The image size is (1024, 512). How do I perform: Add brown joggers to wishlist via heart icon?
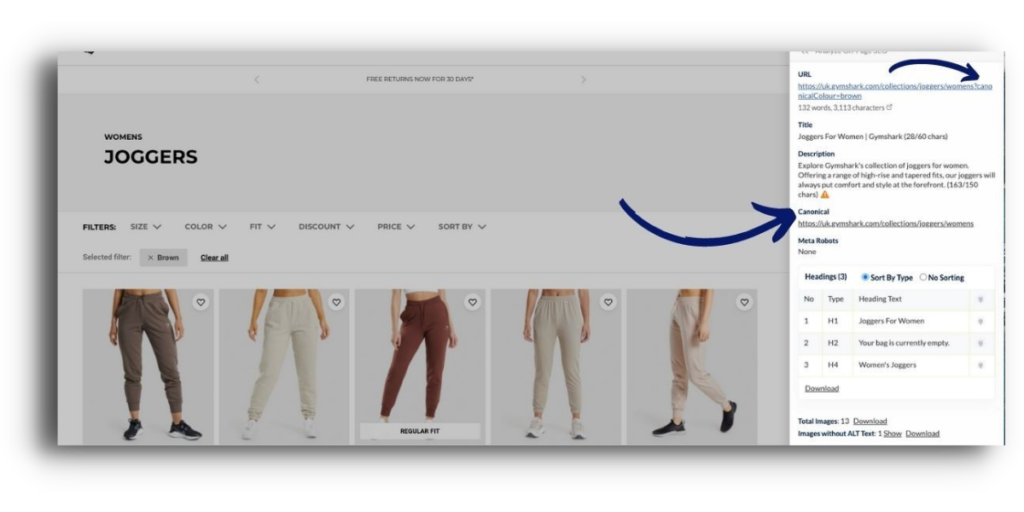200,302
